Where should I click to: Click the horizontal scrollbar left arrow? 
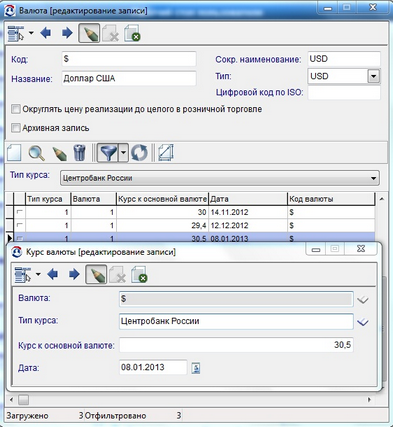pos(11,399)
